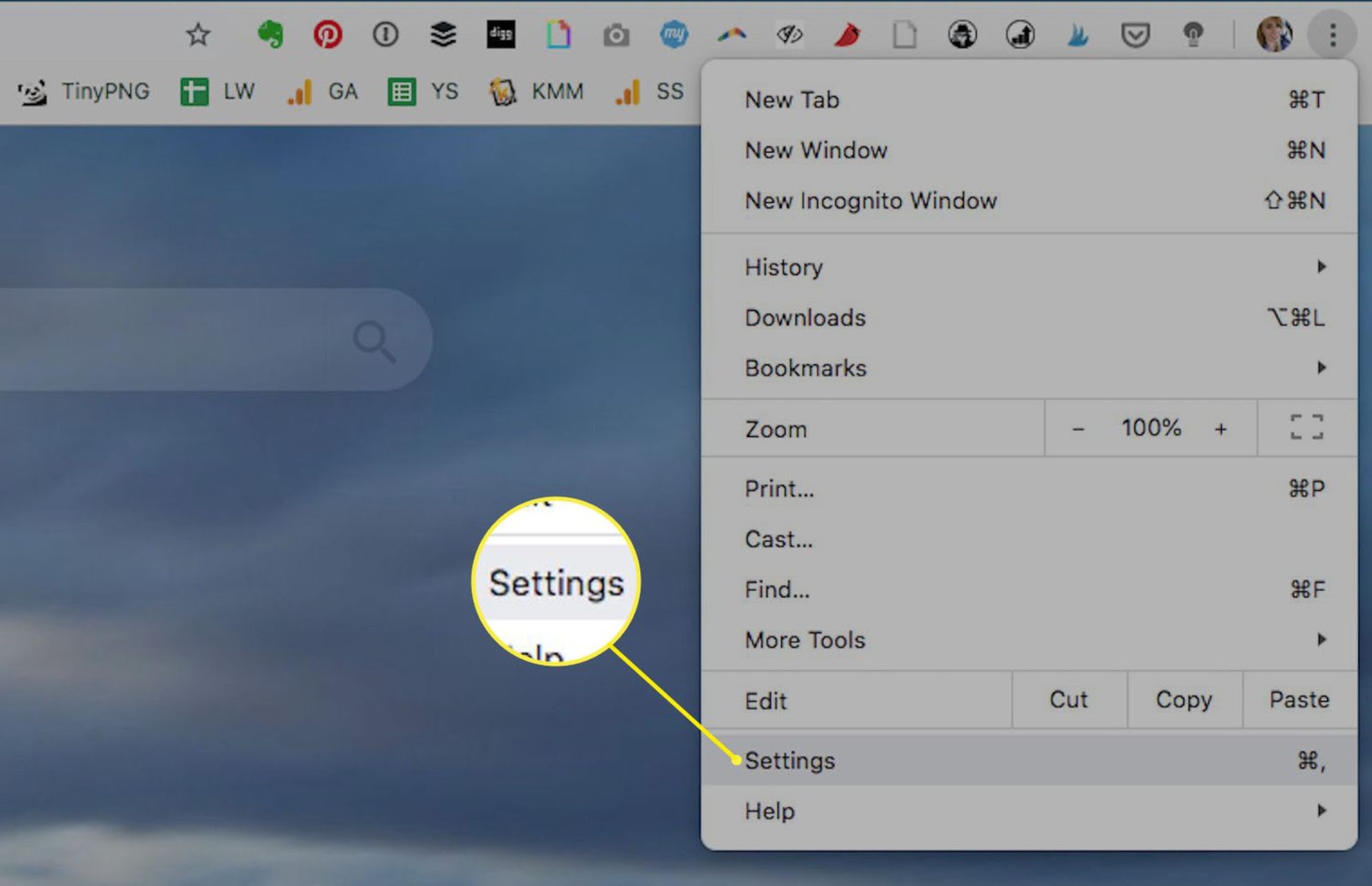The image size is (1372, 886).
Task: Open a New Incognito Window
Action: click(x=871, y=200)
